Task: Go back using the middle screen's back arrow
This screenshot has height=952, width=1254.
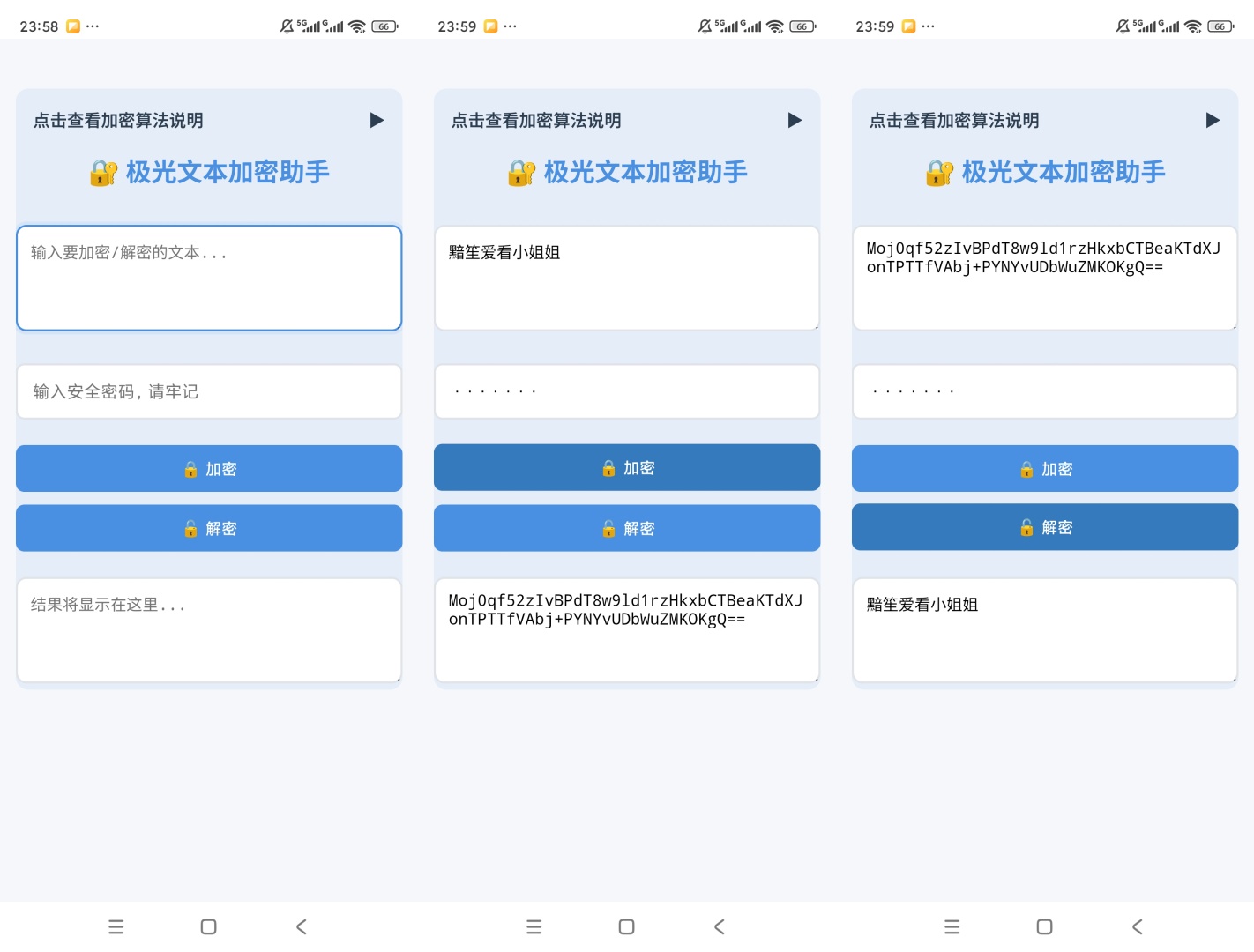Action: point(720,926)
